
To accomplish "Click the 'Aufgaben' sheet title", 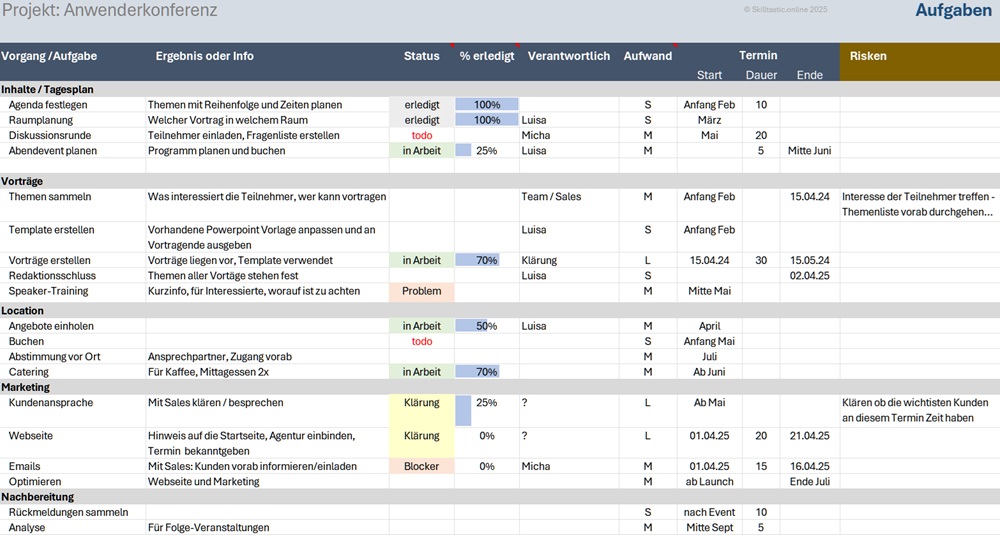I will (x=953, y=10).
